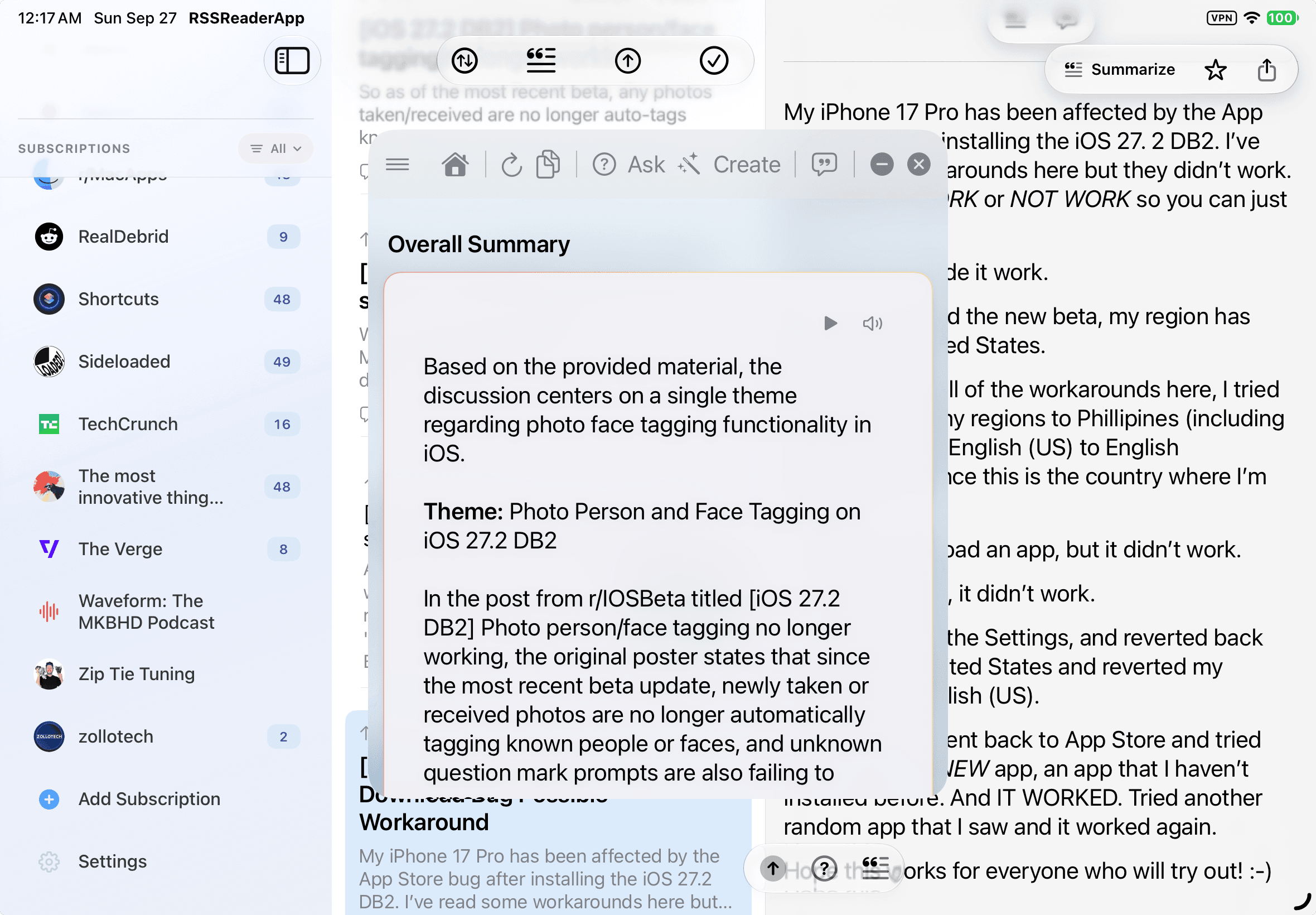Click the battery 100 indicator
The height and width of the screenshot is (915, 1316).
pos(1282,18)
